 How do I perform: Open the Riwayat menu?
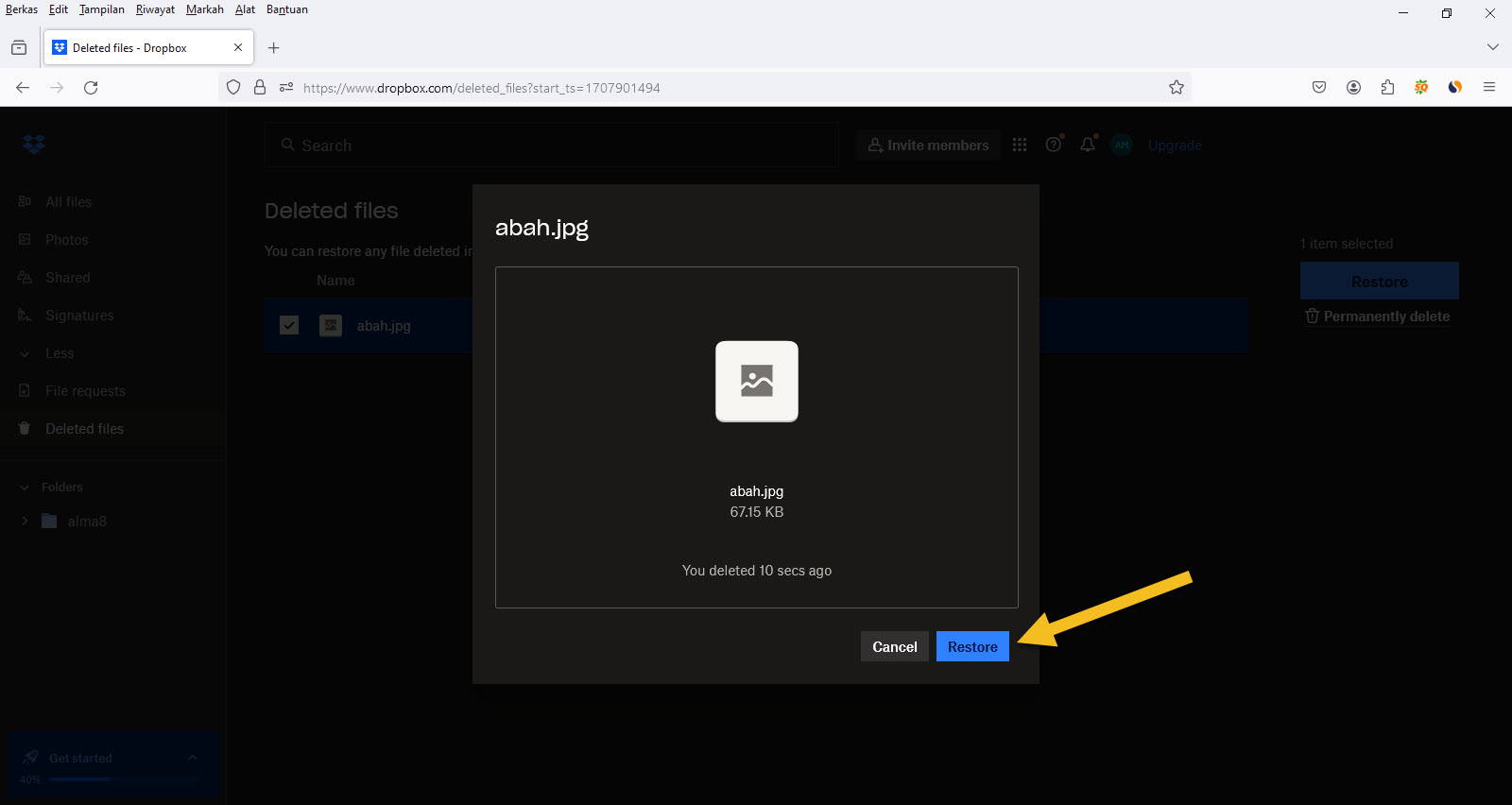[x=155, y=9]
